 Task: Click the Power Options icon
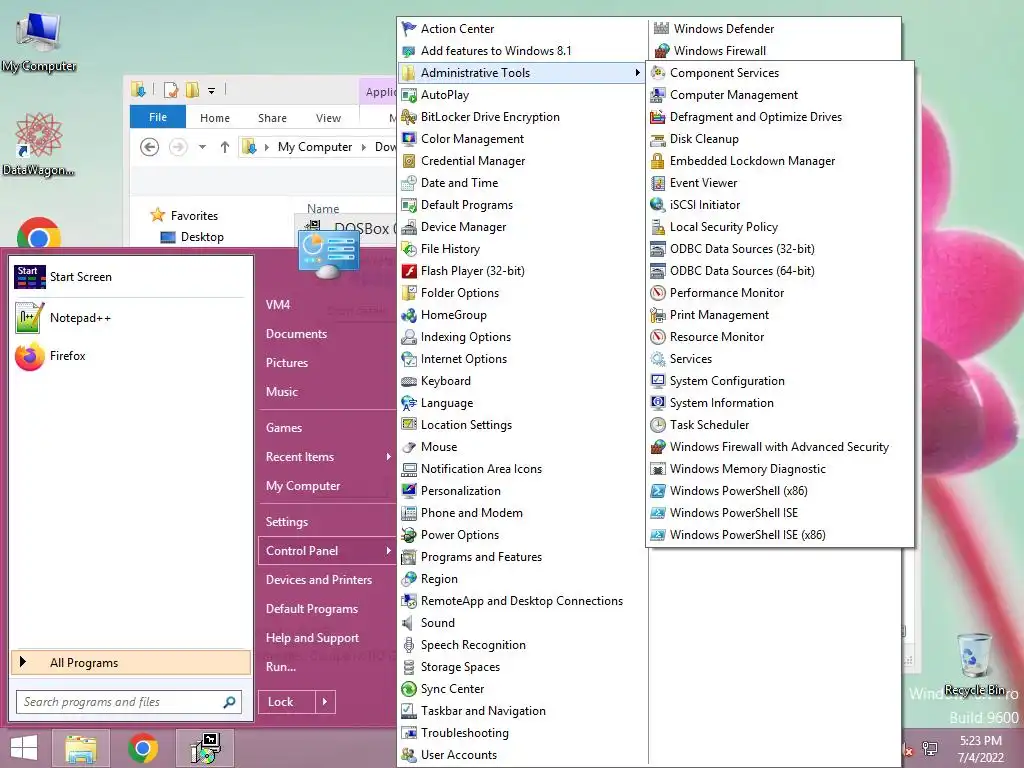click(409, 535)
